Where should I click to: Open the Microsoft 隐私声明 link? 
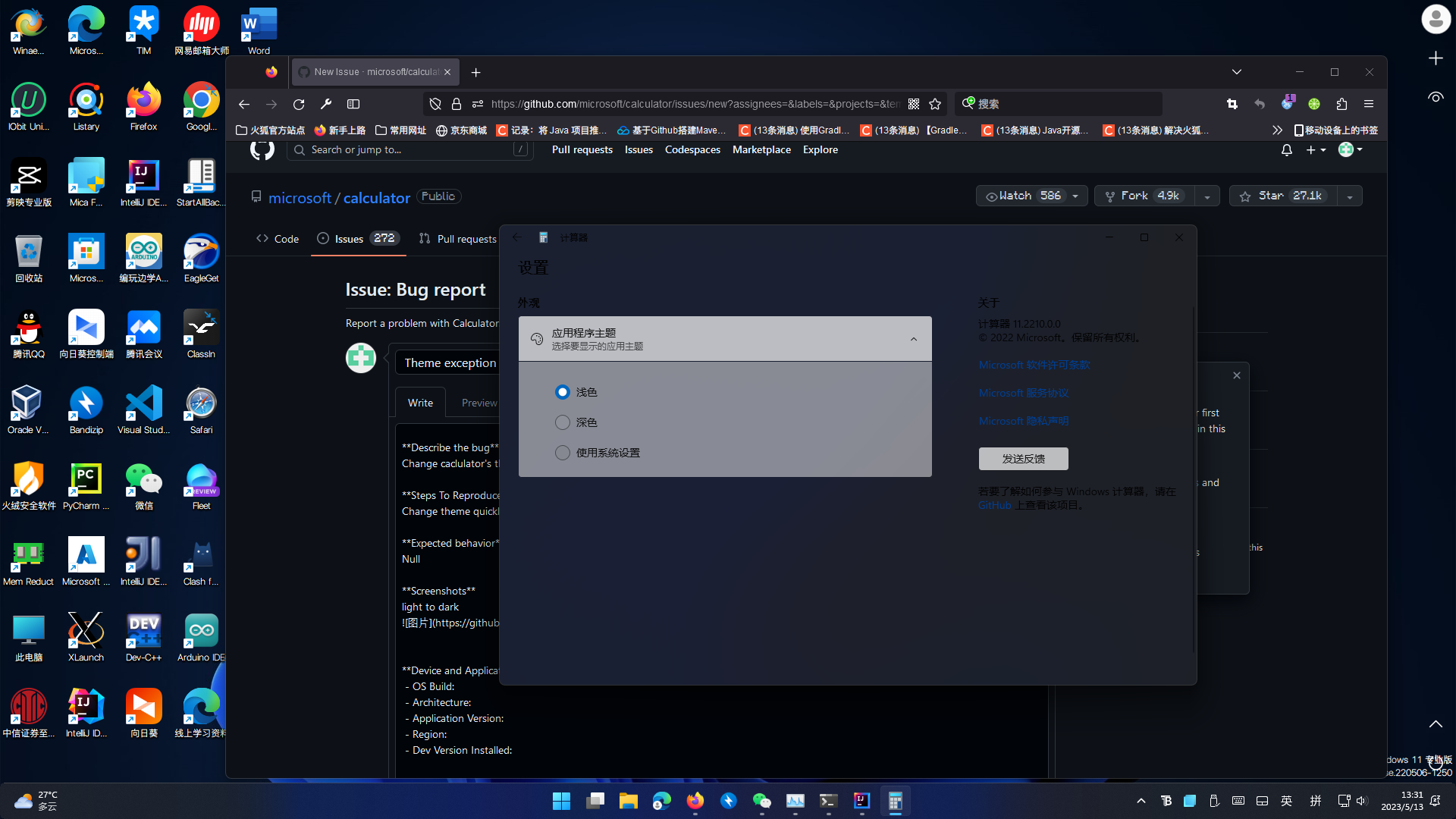(x=1023, y=420)
